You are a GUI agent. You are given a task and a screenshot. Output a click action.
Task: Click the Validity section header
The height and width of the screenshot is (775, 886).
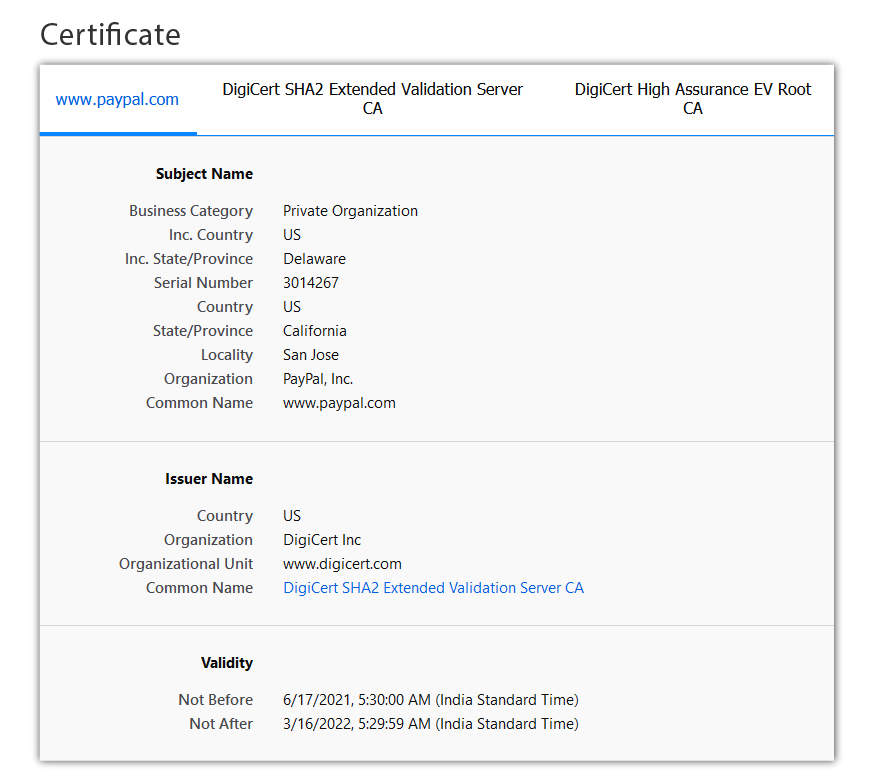point(227,663)
